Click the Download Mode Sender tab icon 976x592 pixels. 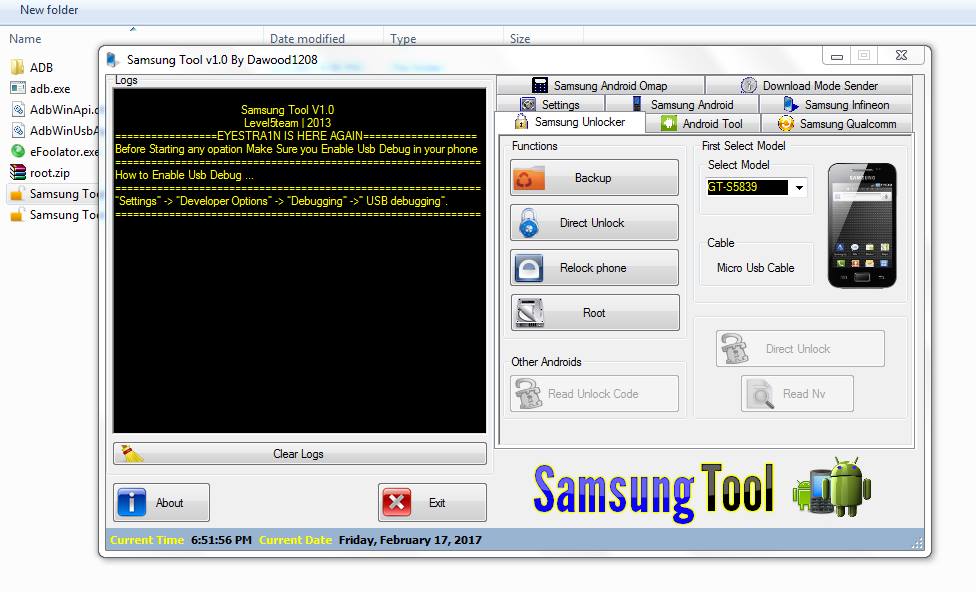(x=748, y=85)
